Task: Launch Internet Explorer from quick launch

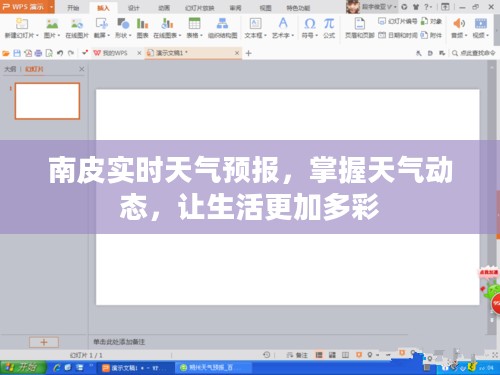Action: coord(57,368)
